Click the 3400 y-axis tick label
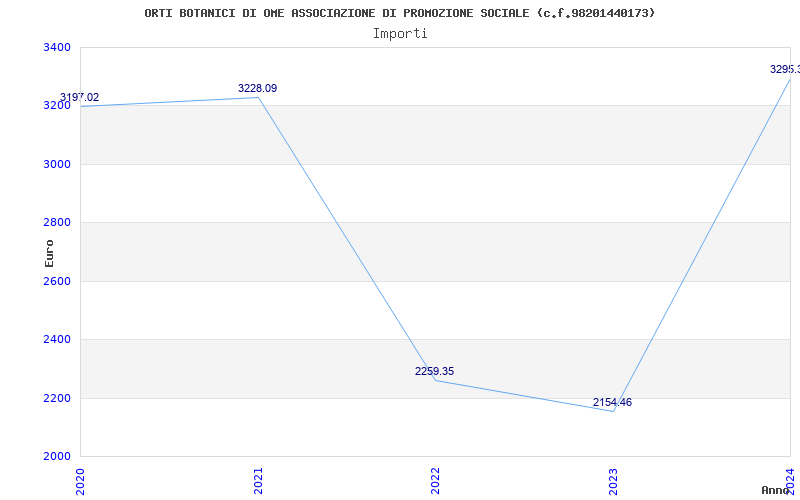The image size is (800, 500). pyautogui.click(x=56, y=47)
